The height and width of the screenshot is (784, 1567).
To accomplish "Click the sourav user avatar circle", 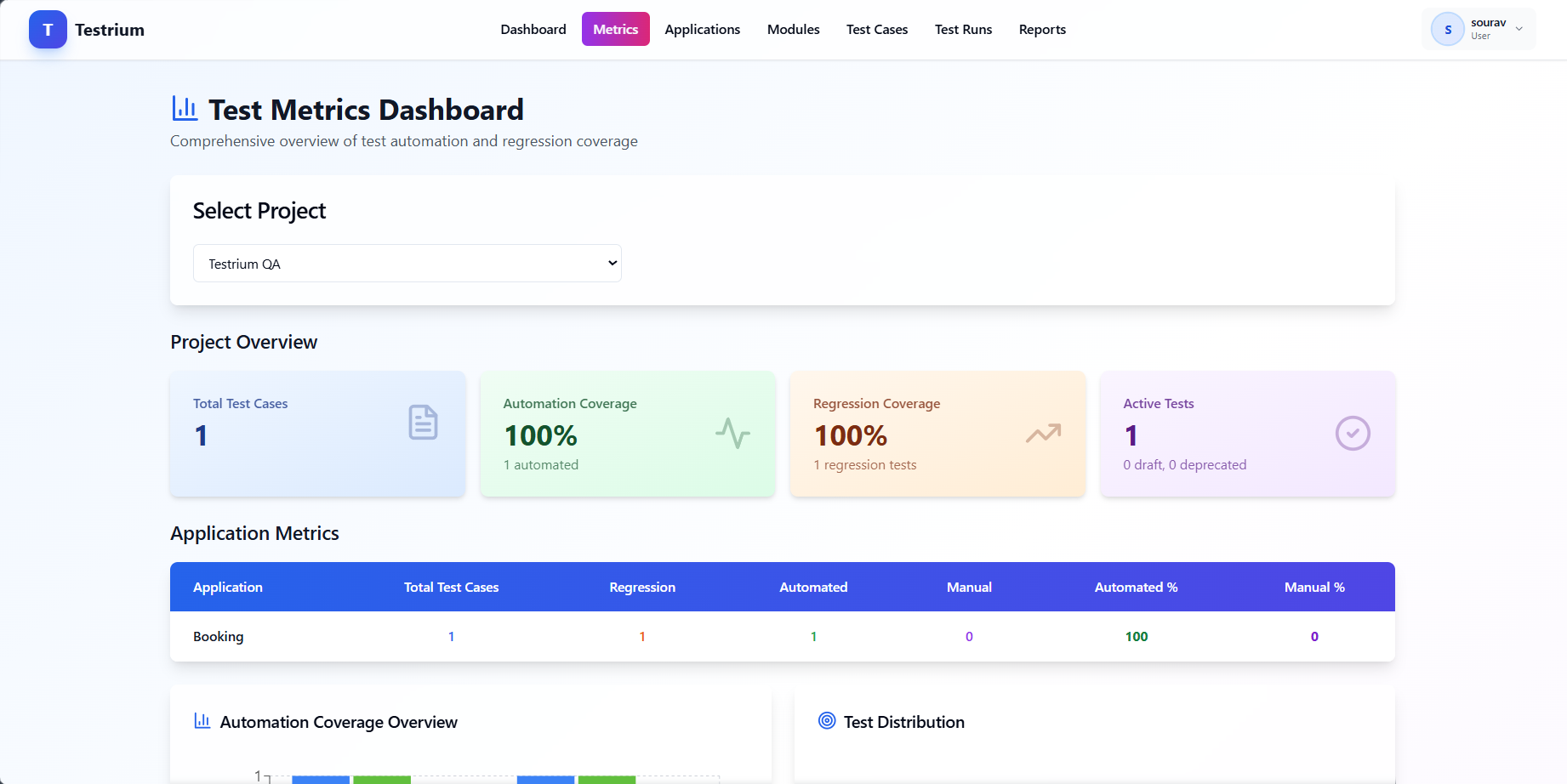I will coord(1447,30).
